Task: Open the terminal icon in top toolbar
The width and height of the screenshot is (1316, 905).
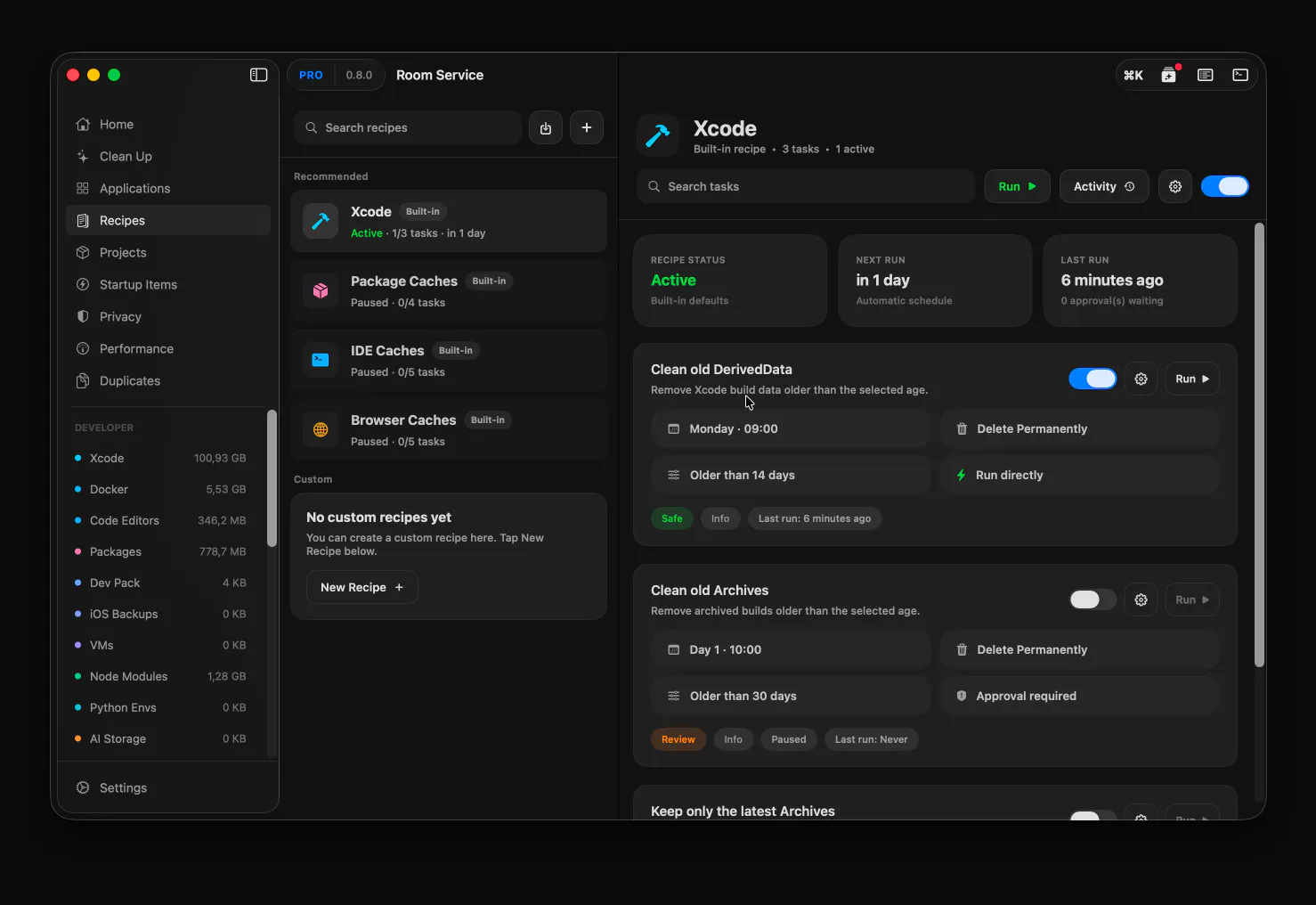Action: coord(1240,75)
